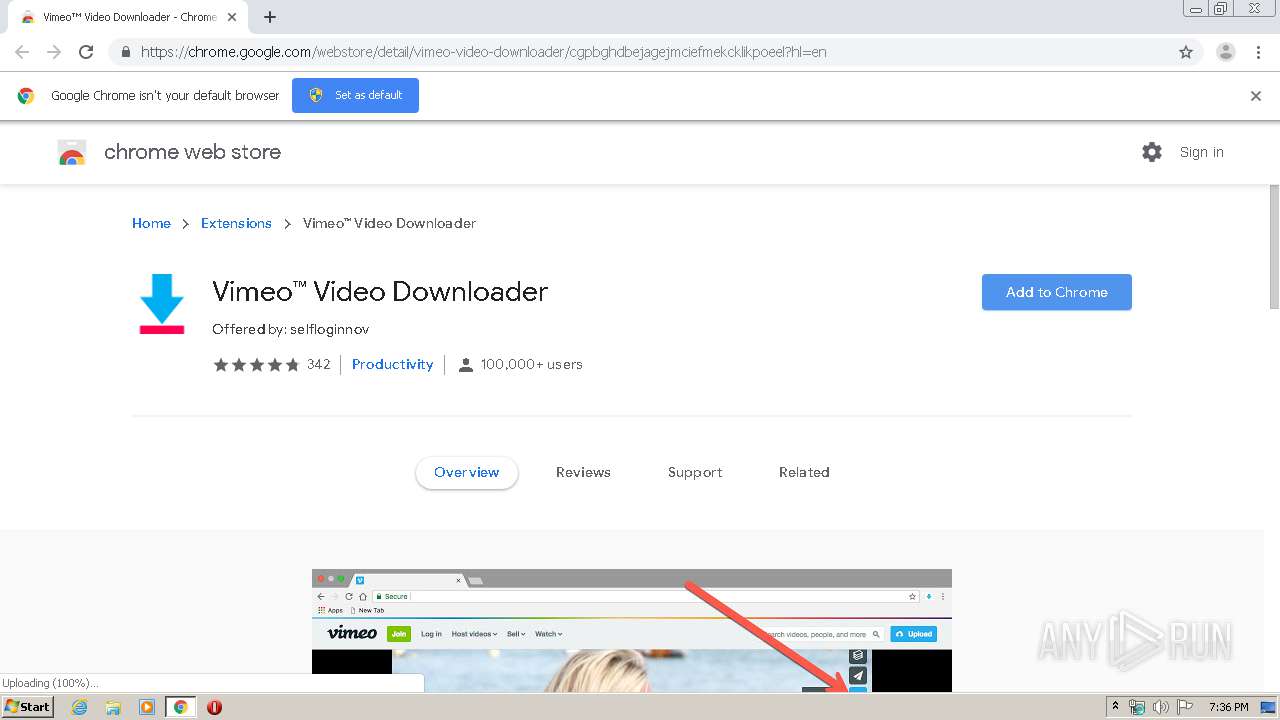Click the browser back arrow
1280x720 pixels.
(x=22, y=52)
